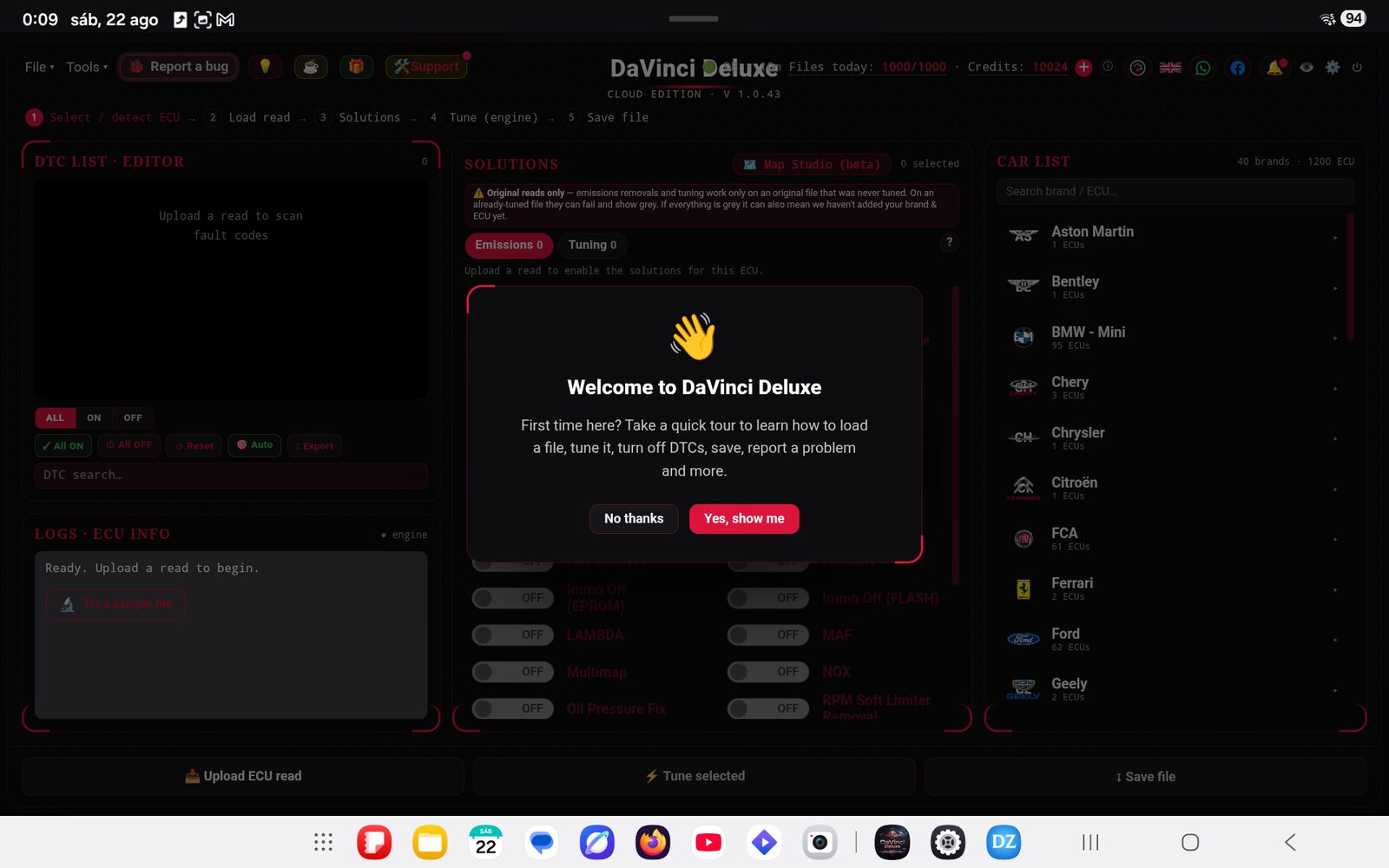
Task: Open the camera app in dock
Action: click(820, 842)
